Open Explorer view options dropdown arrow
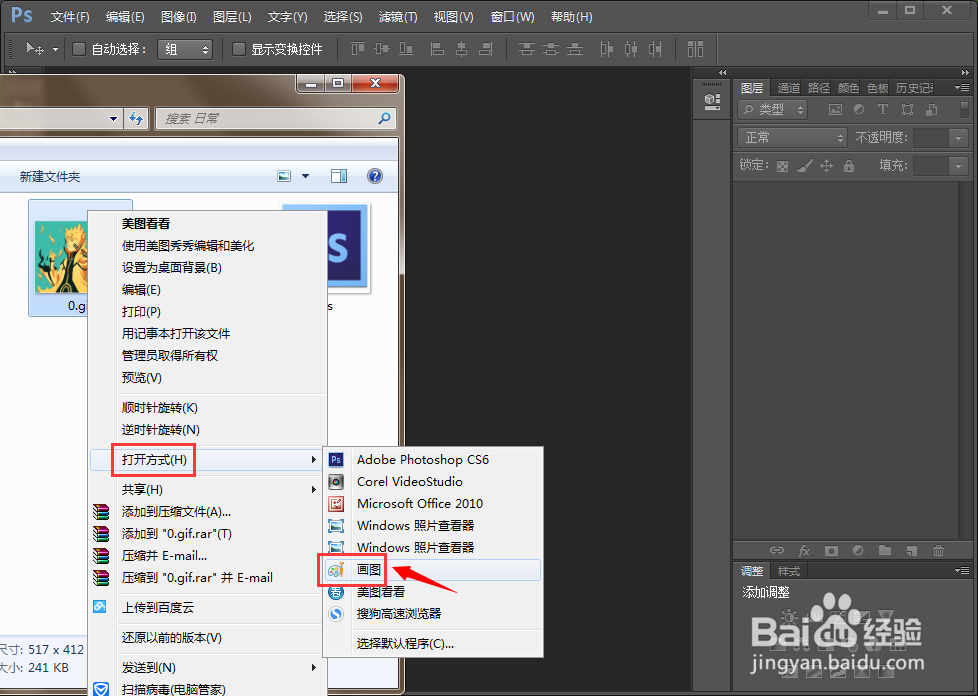Viewport: 978px width, 696px height. coord(305,176)
